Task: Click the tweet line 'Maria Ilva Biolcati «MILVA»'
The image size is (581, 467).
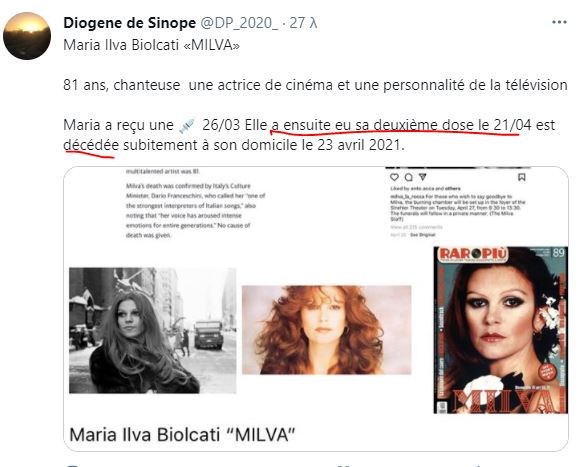Action: click(152, 45)
